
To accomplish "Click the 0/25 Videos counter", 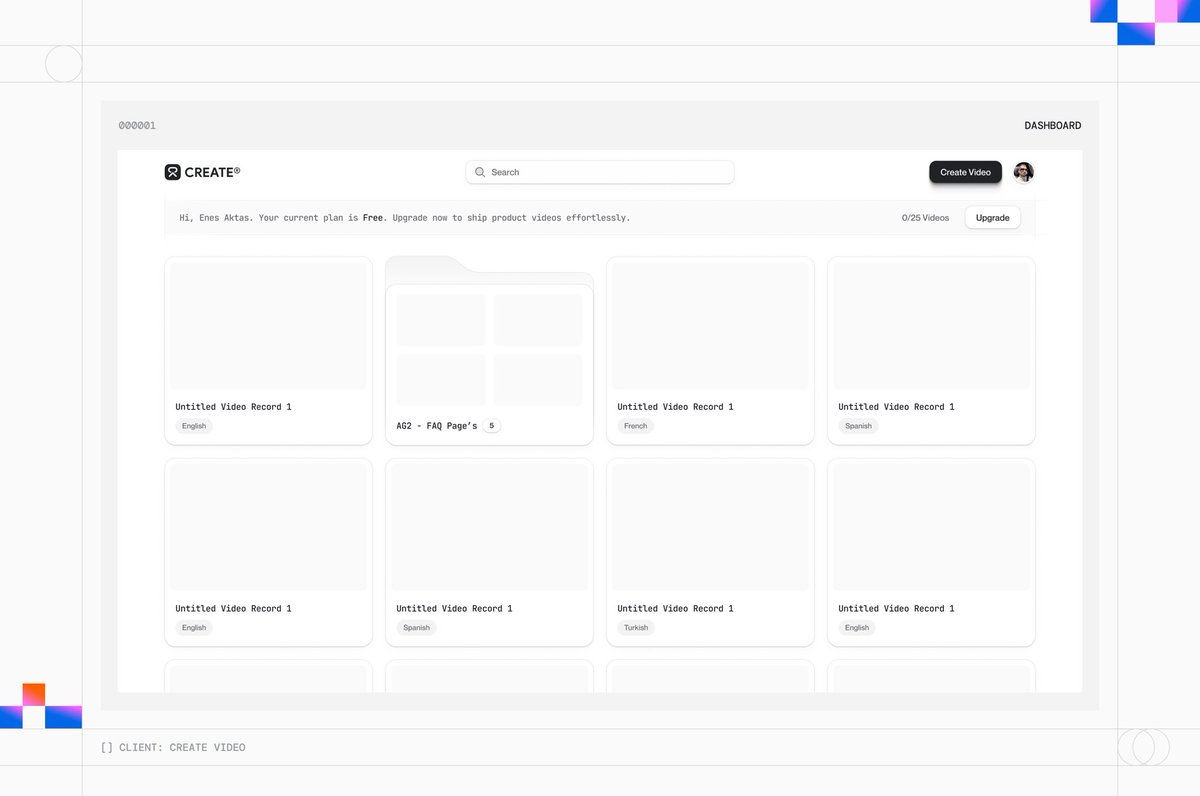I will [925, 217].
